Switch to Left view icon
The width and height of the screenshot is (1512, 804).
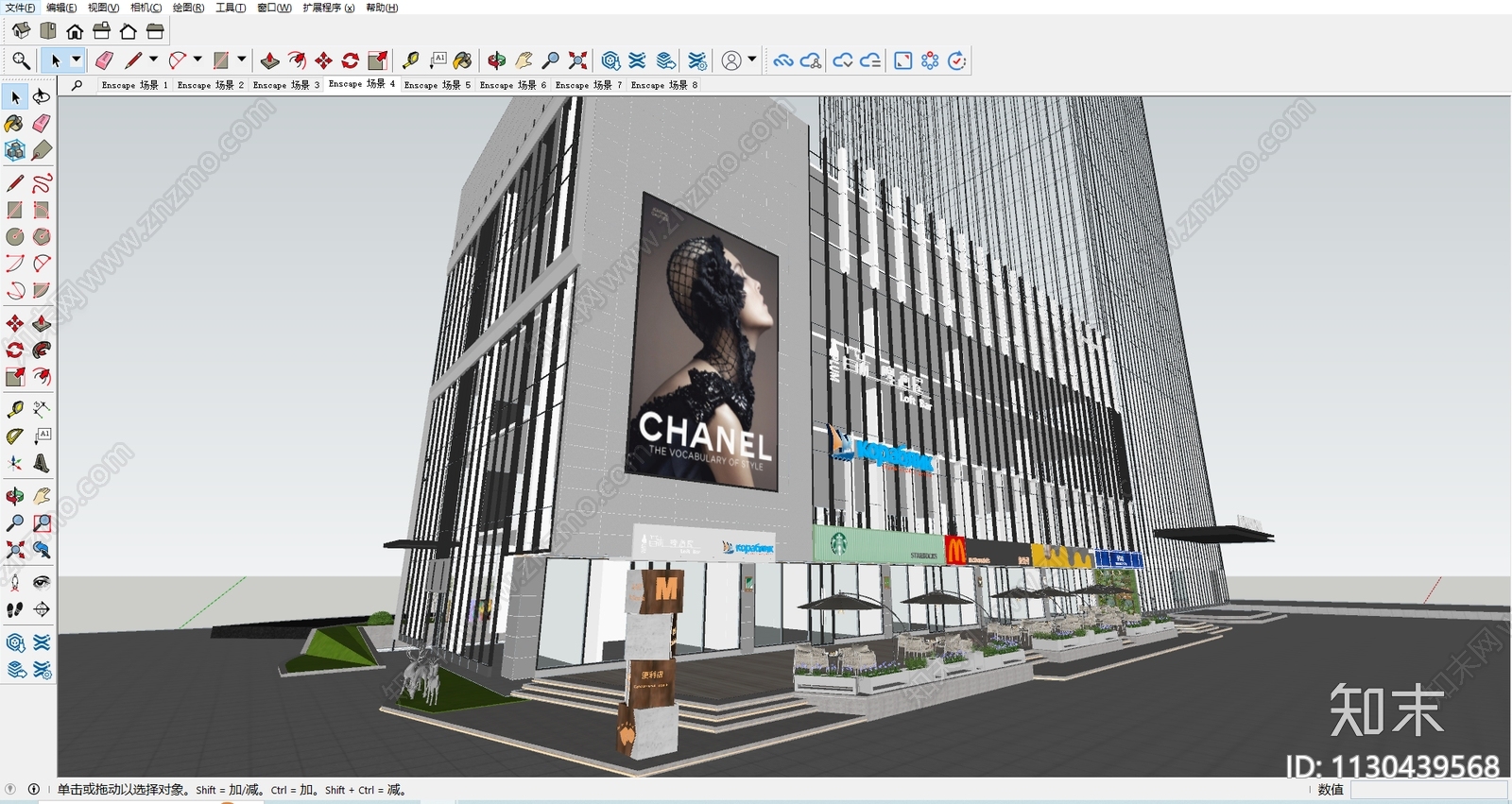[155, 30]
